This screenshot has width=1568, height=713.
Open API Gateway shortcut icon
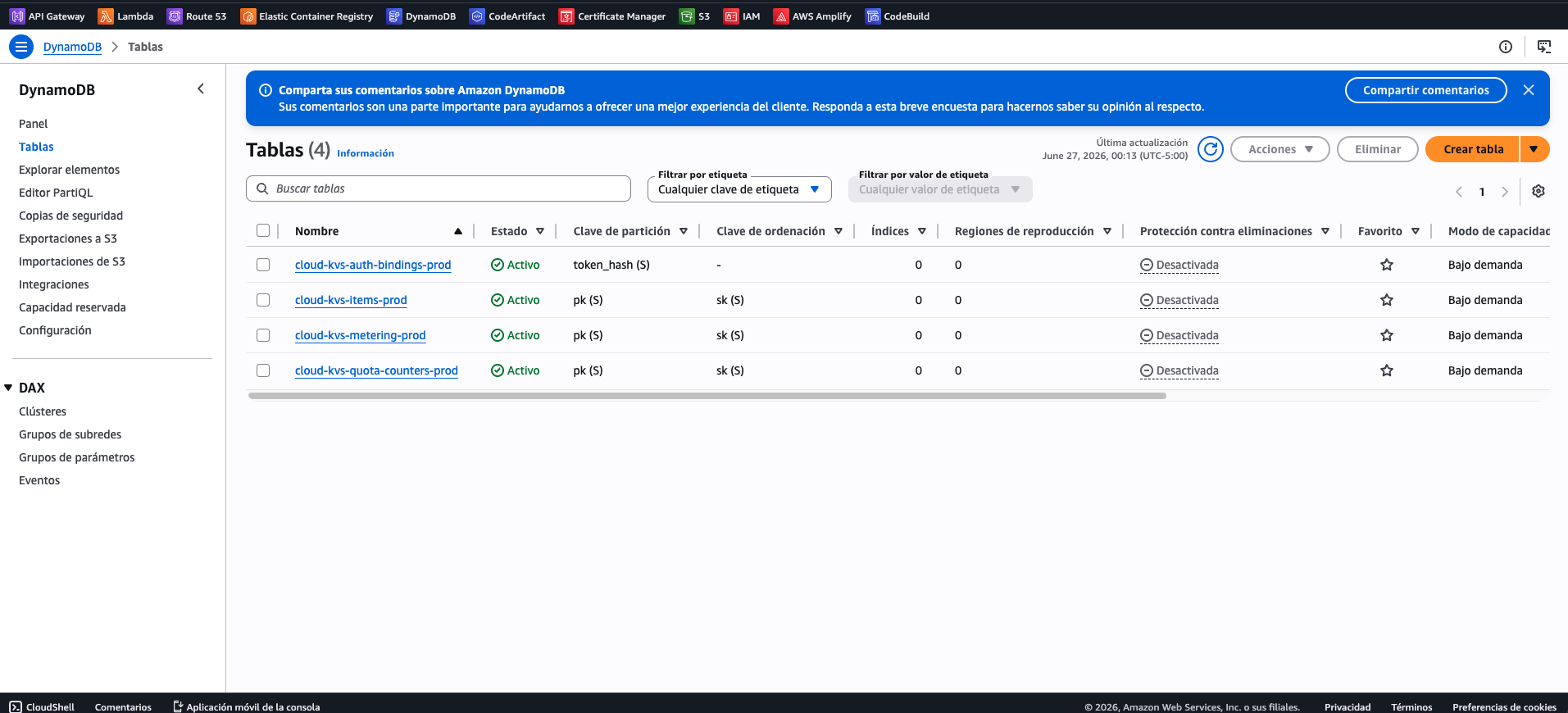(17, 16)
